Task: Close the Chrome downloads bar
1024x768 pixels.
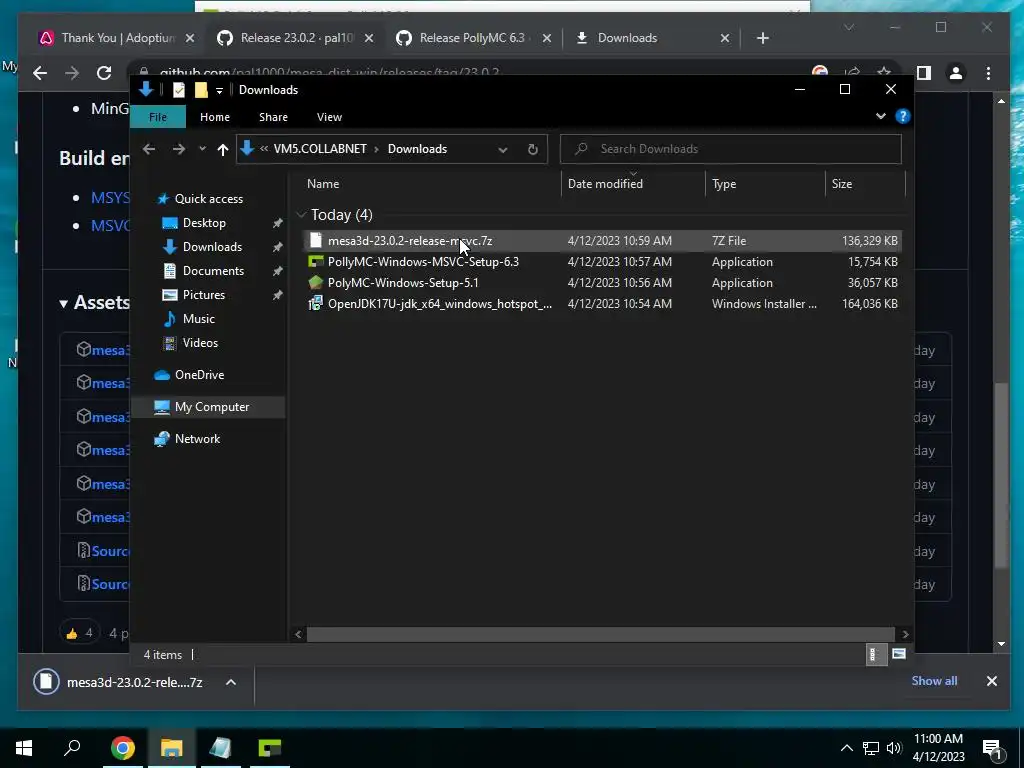Action: tap(991, 681)
